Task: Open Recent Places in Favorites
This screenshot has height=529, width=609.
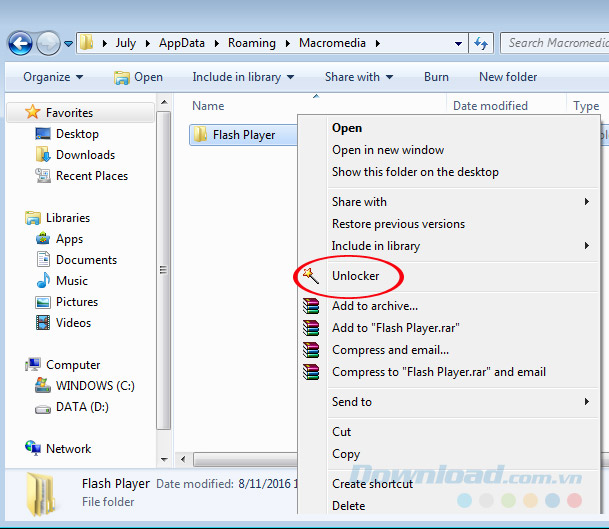Action: [92, 176]
